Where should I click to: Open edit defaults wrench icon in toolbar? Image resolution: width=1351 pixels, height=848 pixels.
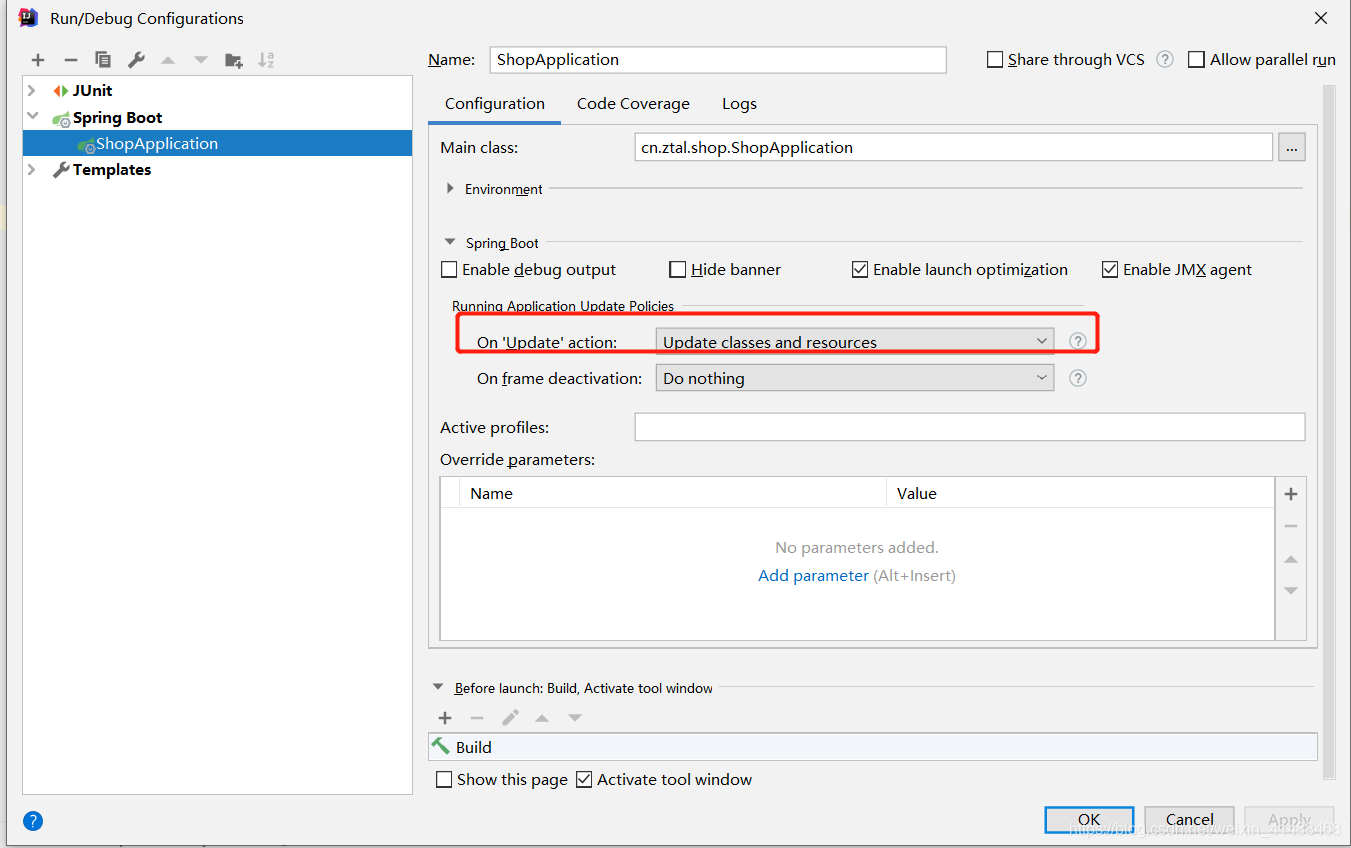[x=136, y=60]
